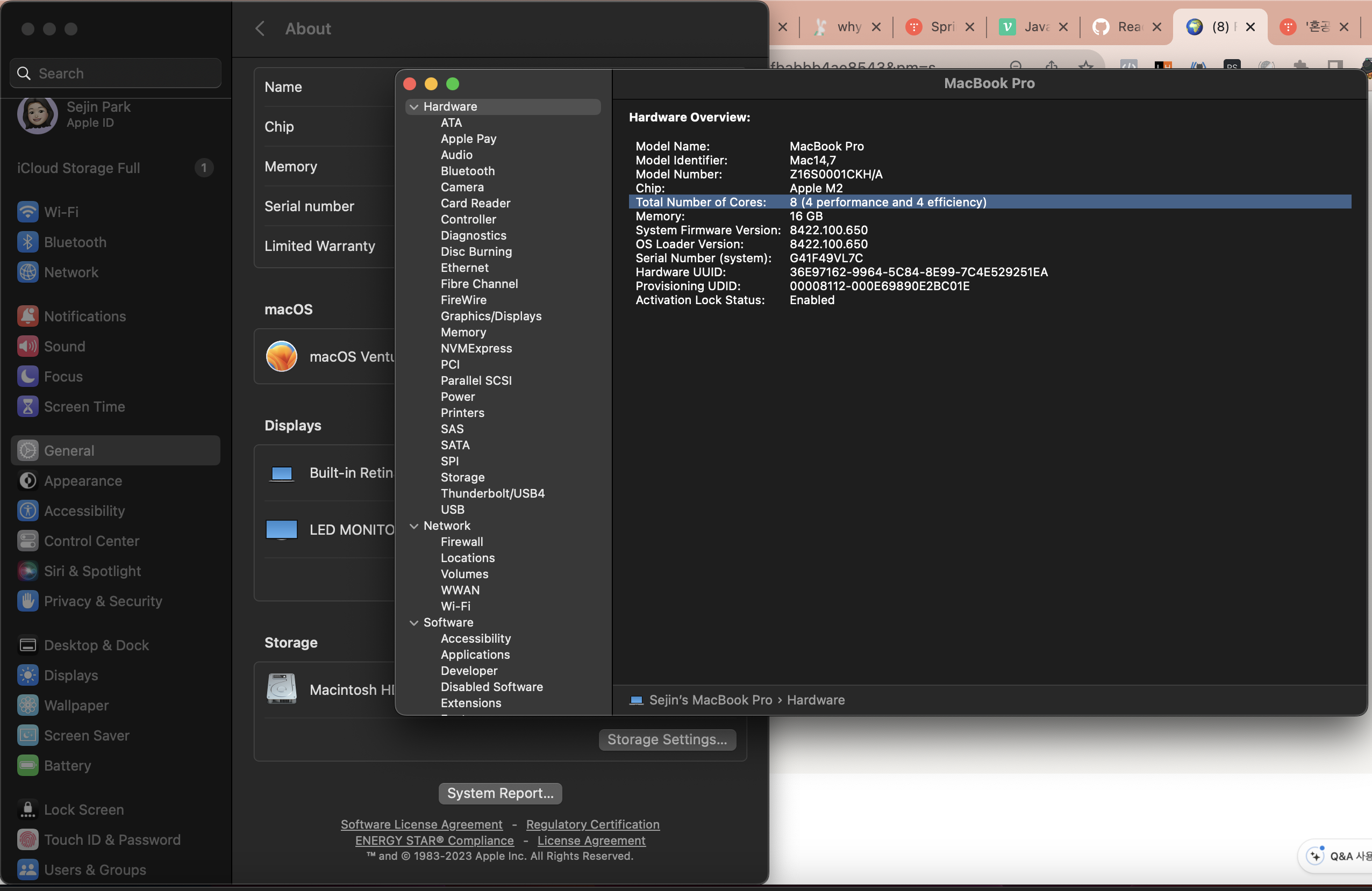Open the Regulatory Certification link

pyautogui.click(x=592, y=824)
